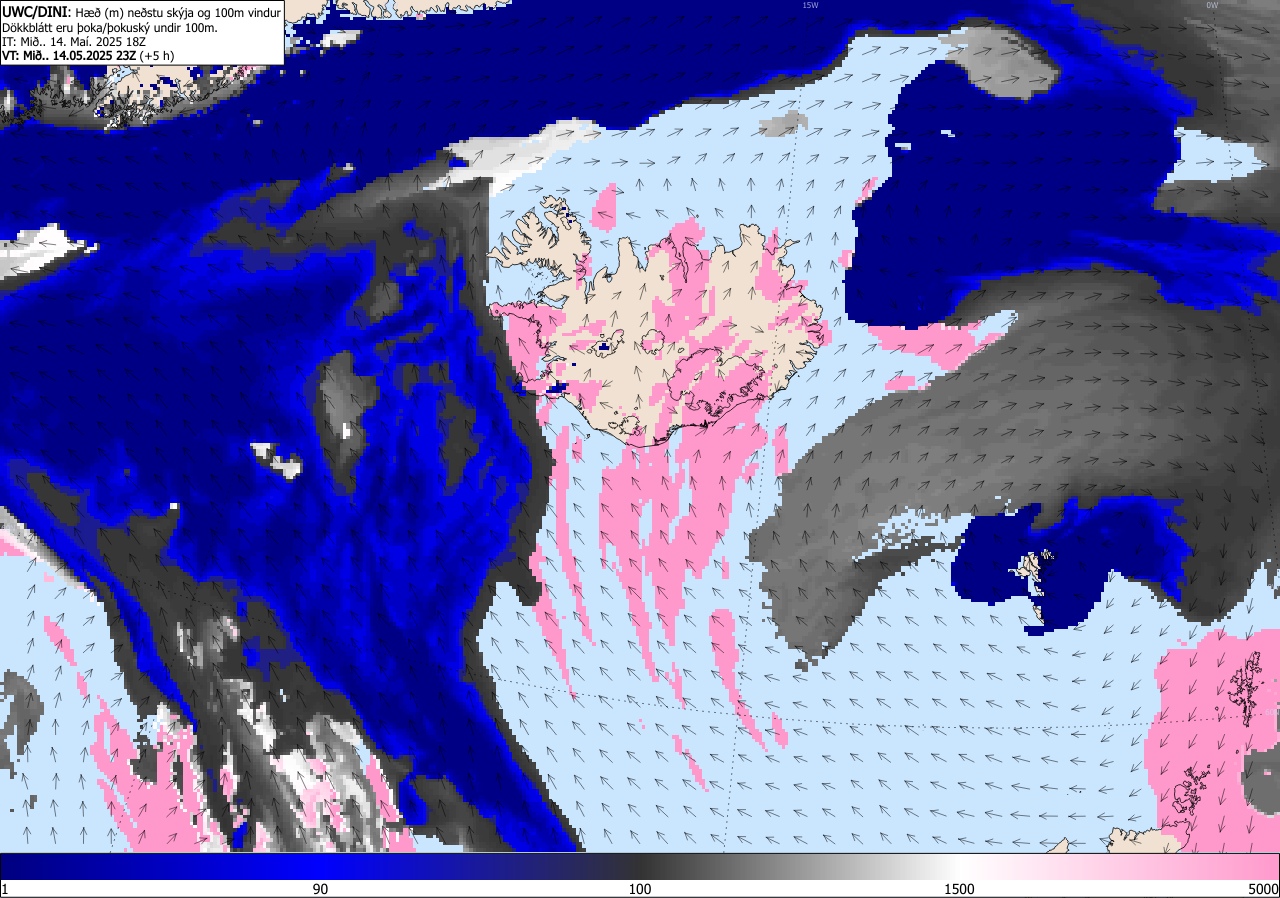
Task: Click the 'VT: Mið.. 14.05.2025 23Z (+5 h)' line
Action: (88, 55)
